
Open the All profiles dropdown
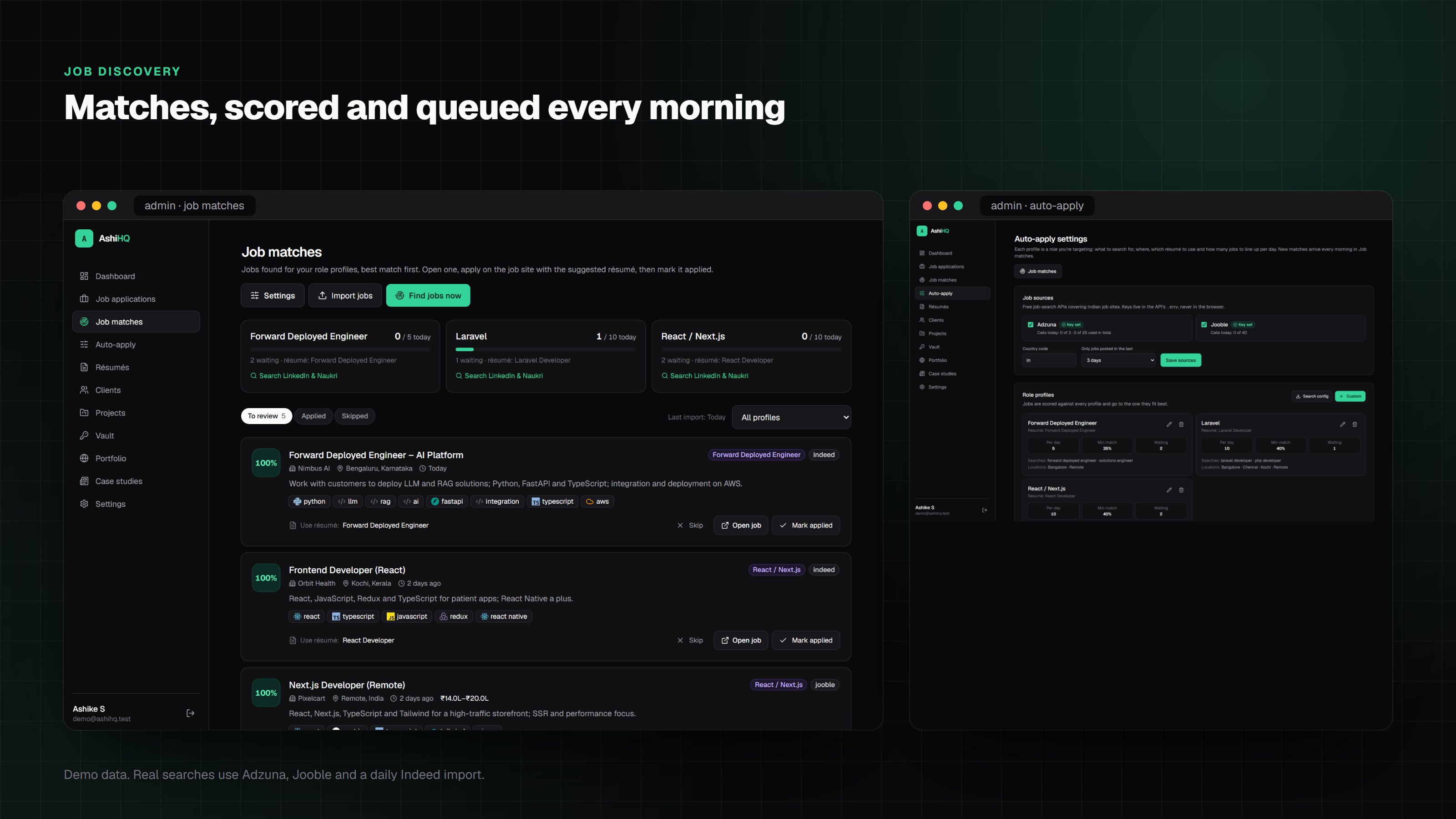791,417
